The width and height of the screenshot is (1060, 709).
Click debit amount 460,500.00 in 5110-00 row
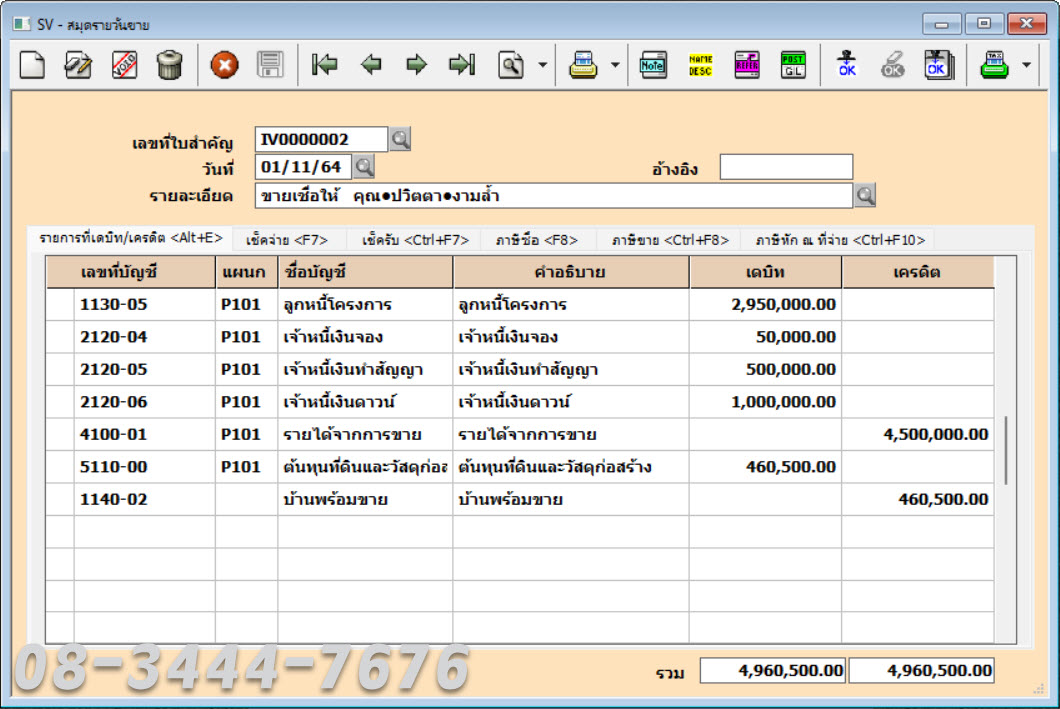766,467
